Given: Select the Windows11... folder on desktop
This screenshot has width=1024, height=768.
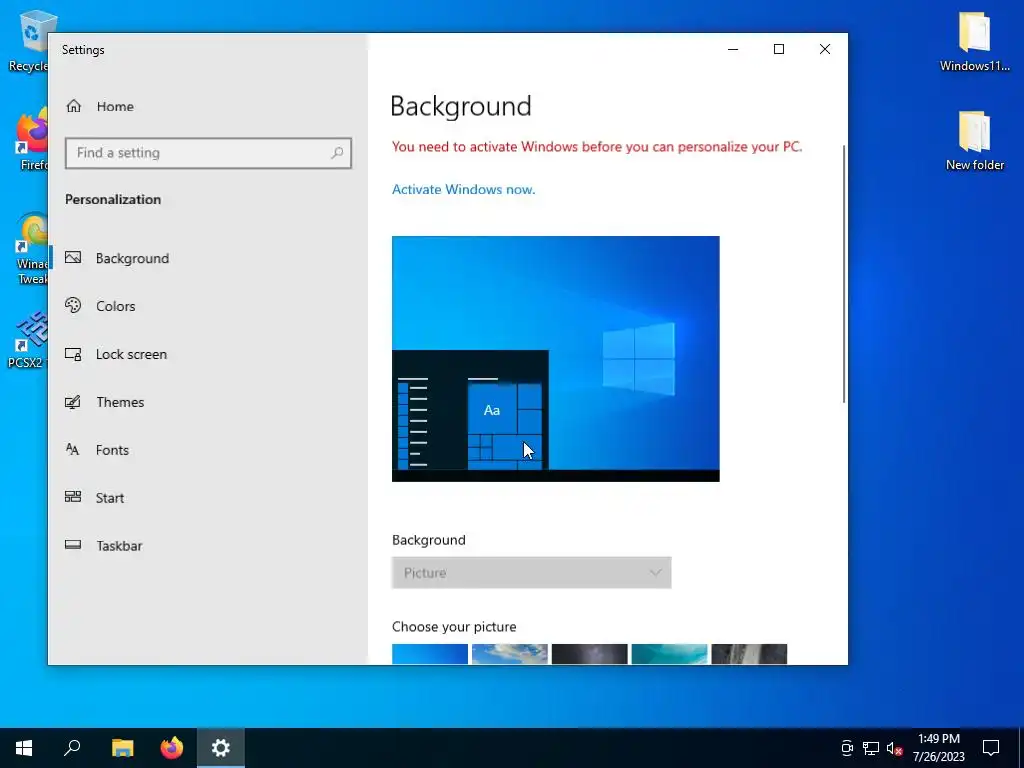Looking at the screenshot, I should pos(974,40).
